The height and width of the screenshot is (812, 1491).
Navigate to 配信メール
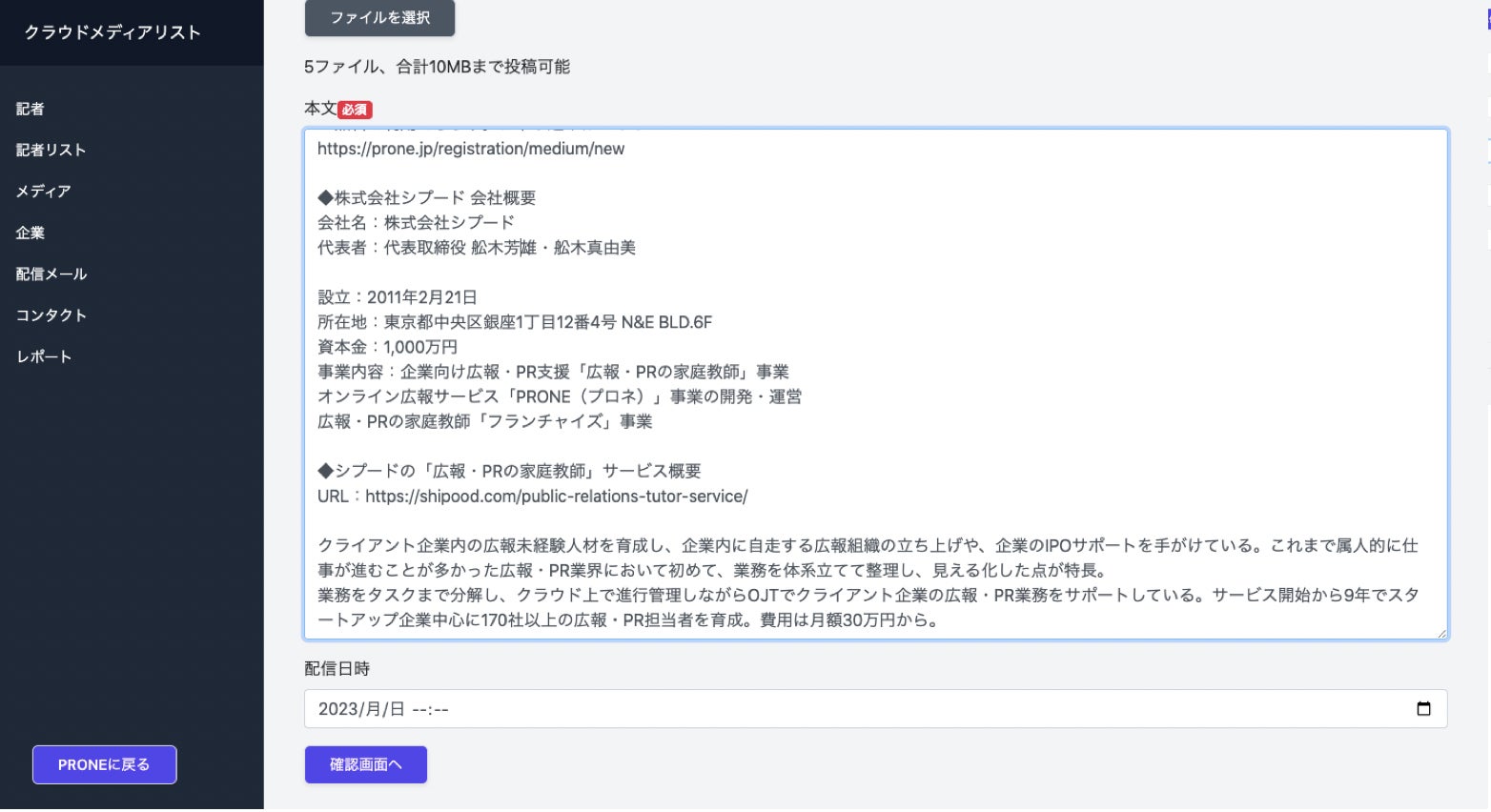(x=51, y=274)
